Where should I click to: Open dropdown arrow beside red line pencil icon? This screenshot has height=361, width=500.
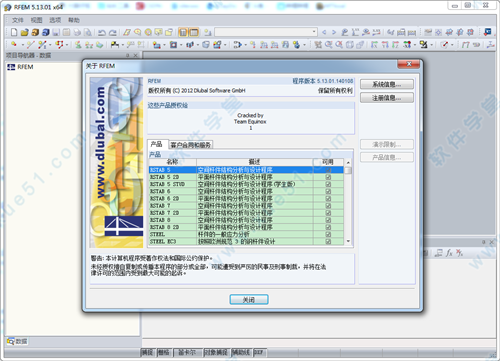coord(452,45)
